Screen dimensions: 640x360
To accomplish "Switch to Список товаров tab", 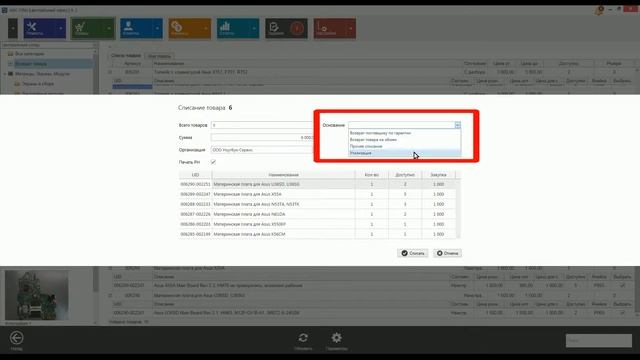I will pos(126,56).
